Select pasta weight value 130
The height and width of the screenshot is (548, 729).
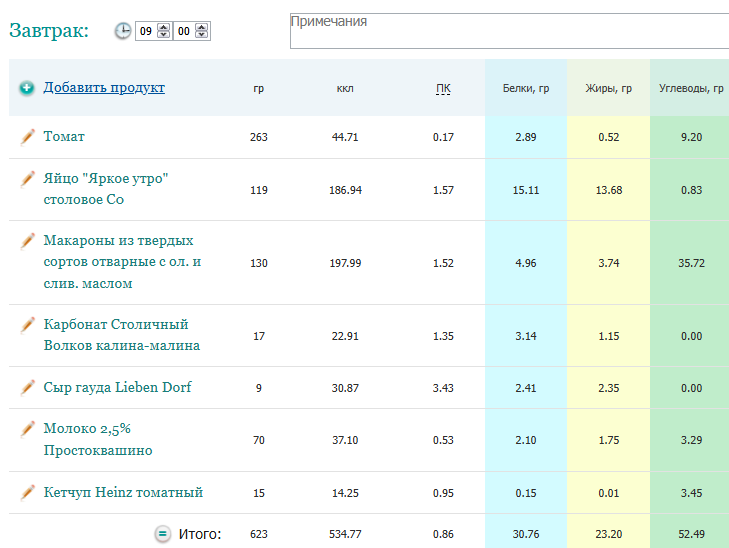[259, 263]
